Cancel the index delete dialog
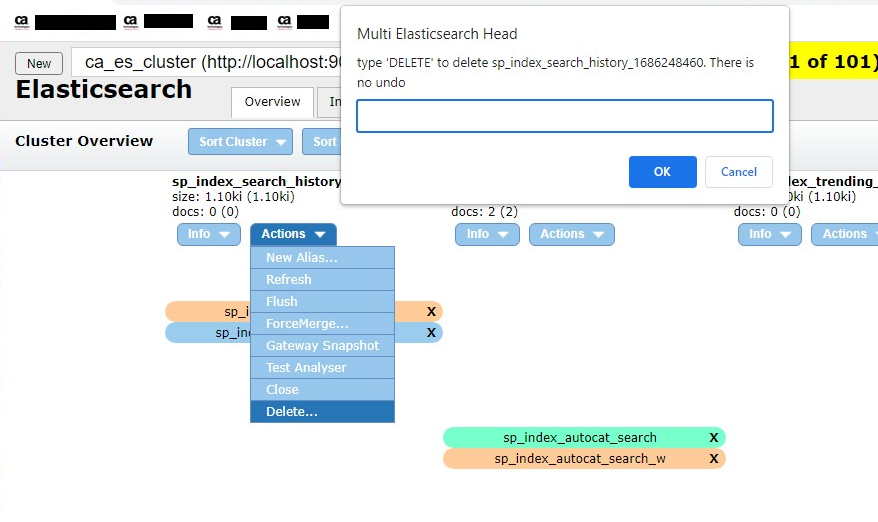 tap(739, 172)
